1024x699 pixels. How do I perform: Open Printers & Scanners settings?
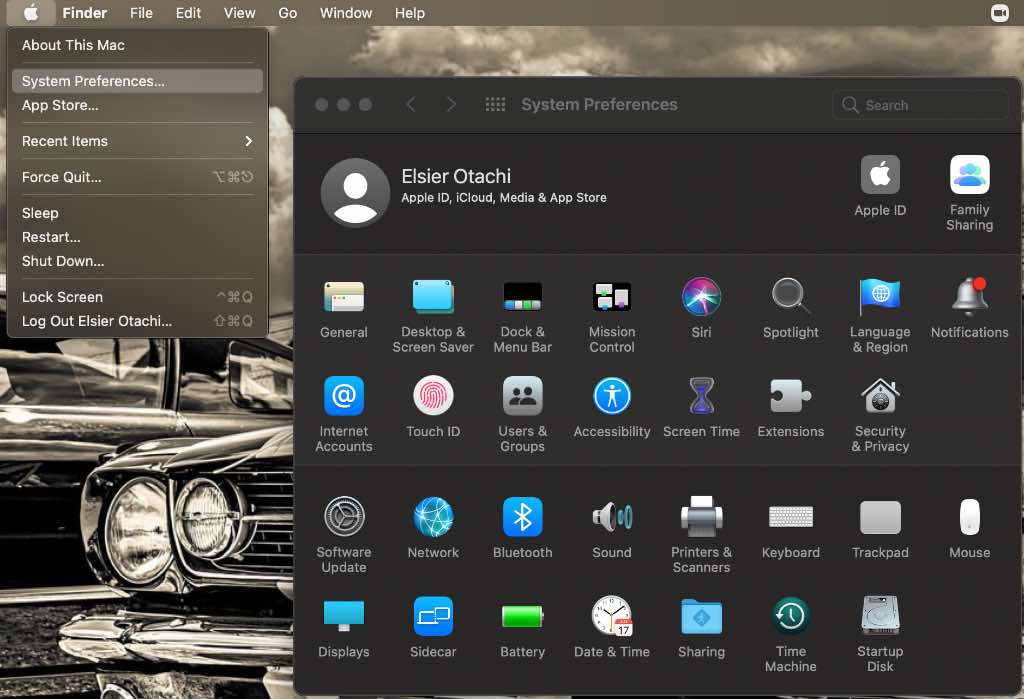pyautogui.click(x=701, y=518)
